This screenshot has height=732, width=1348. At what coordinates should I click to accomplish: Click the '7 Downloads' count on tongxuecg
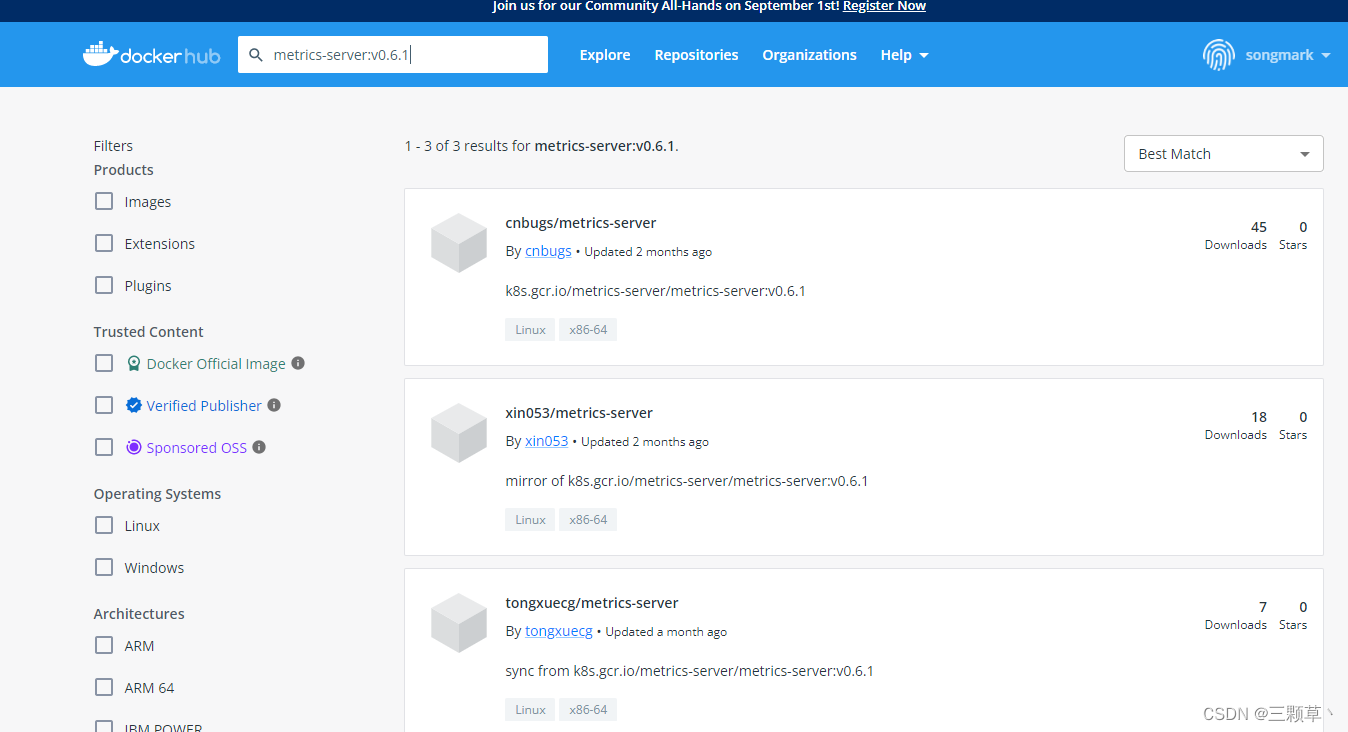tap(1236, 615)
